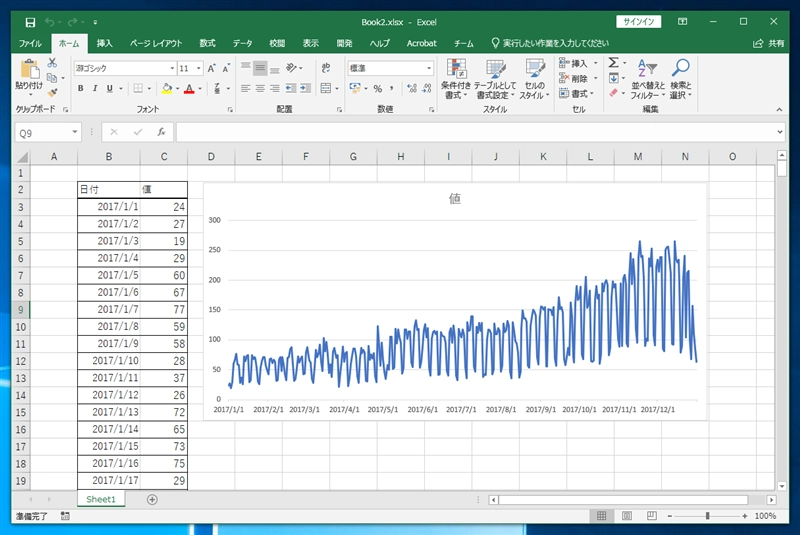Click the Copy icon
This screenshot has width=800, height=535.
[x=52, y=78]
